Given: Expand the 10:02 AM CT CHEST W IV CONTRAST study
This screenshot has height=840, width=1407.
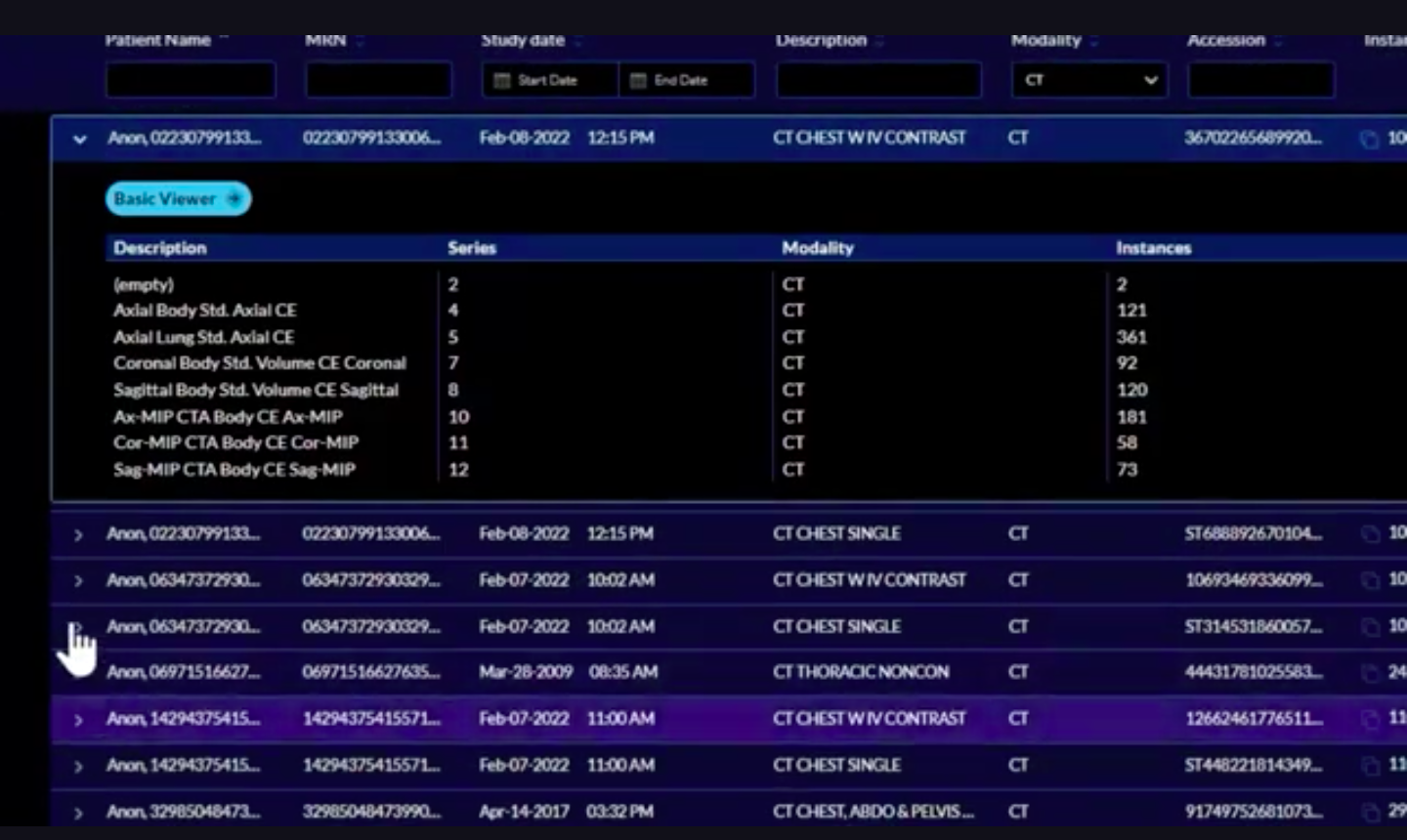Looking at the screenshot, I should [x=78, y=581].
